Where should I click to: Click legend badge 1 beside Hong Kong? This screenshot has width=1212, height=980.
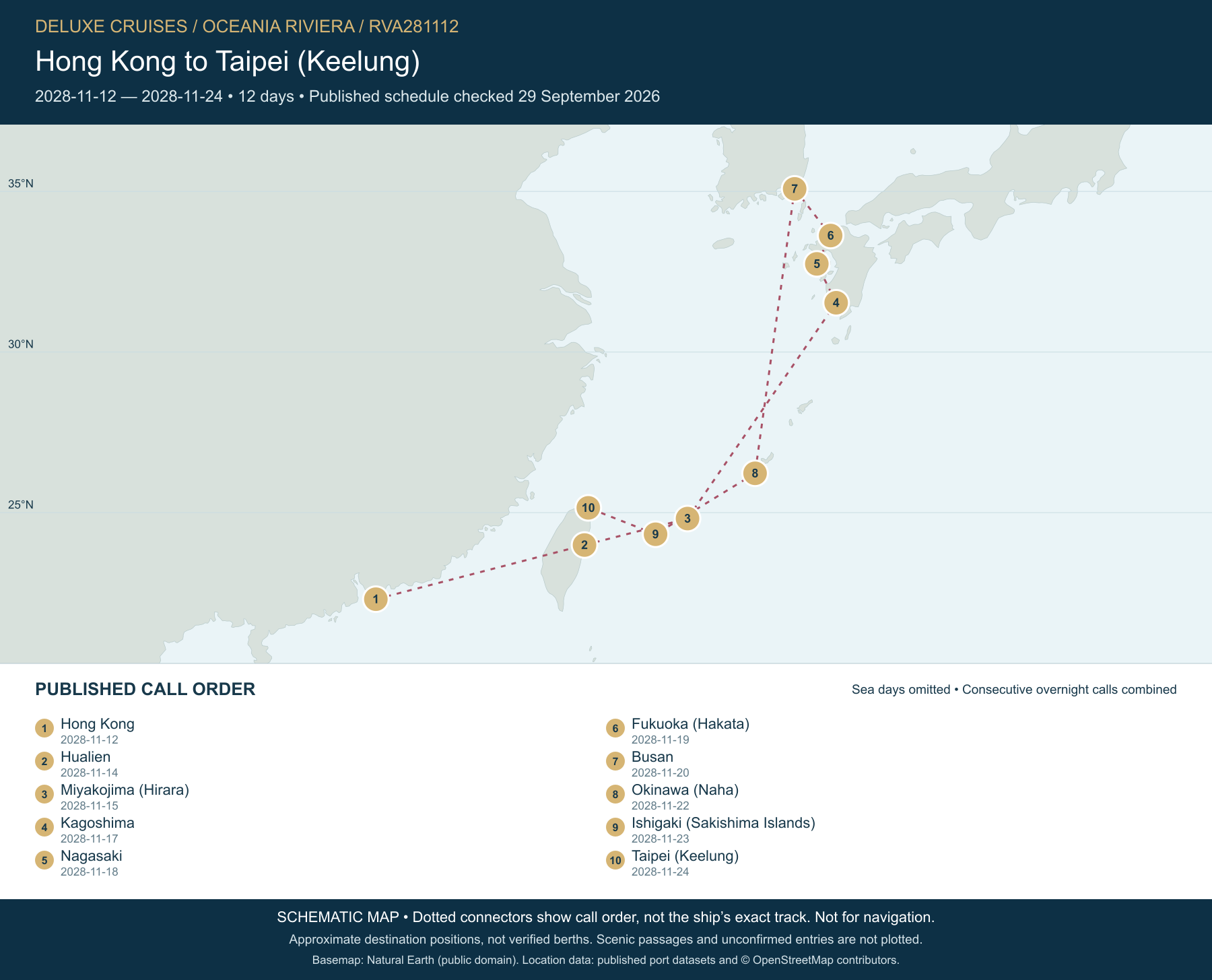pyautogui.click(x=44, y=728)
